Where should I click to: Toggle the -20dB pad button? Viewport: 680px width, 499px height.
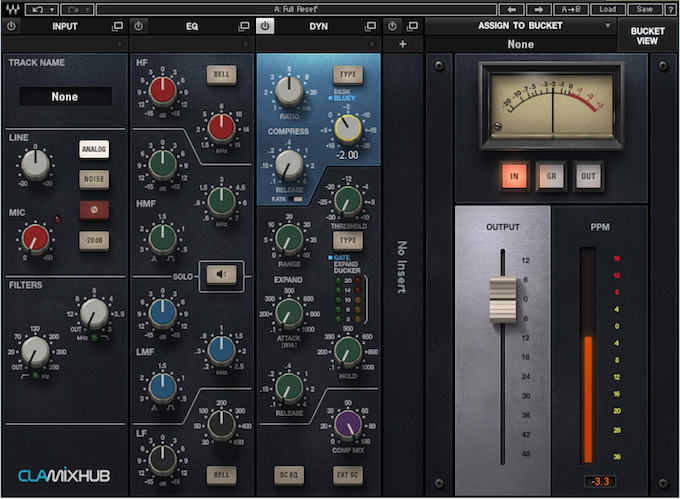94,240
